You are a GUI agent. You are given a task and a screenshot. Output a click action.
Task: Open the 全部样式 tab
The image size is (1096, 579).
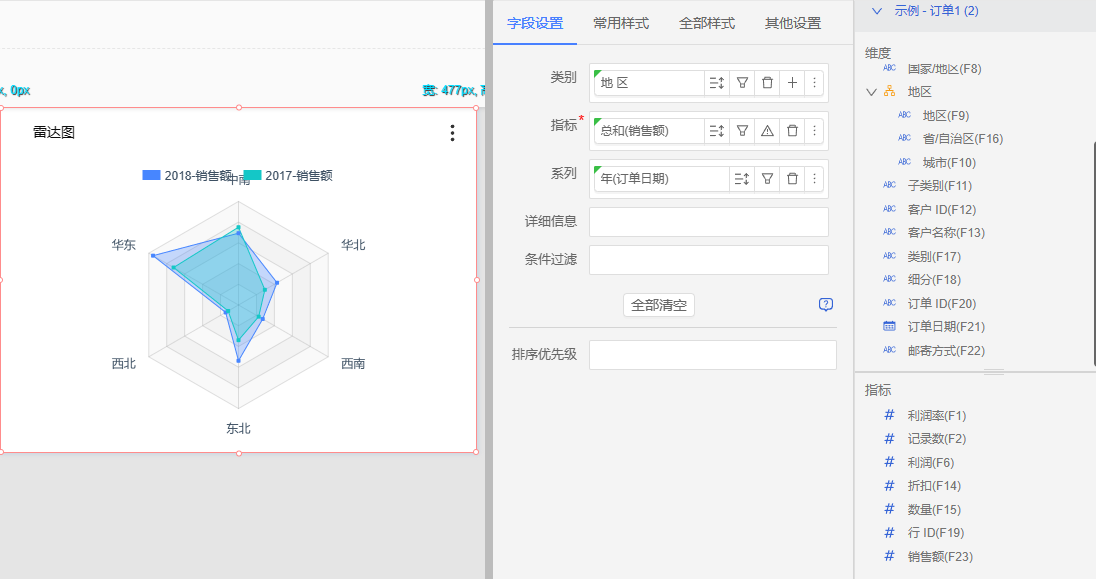coord(706,23)
